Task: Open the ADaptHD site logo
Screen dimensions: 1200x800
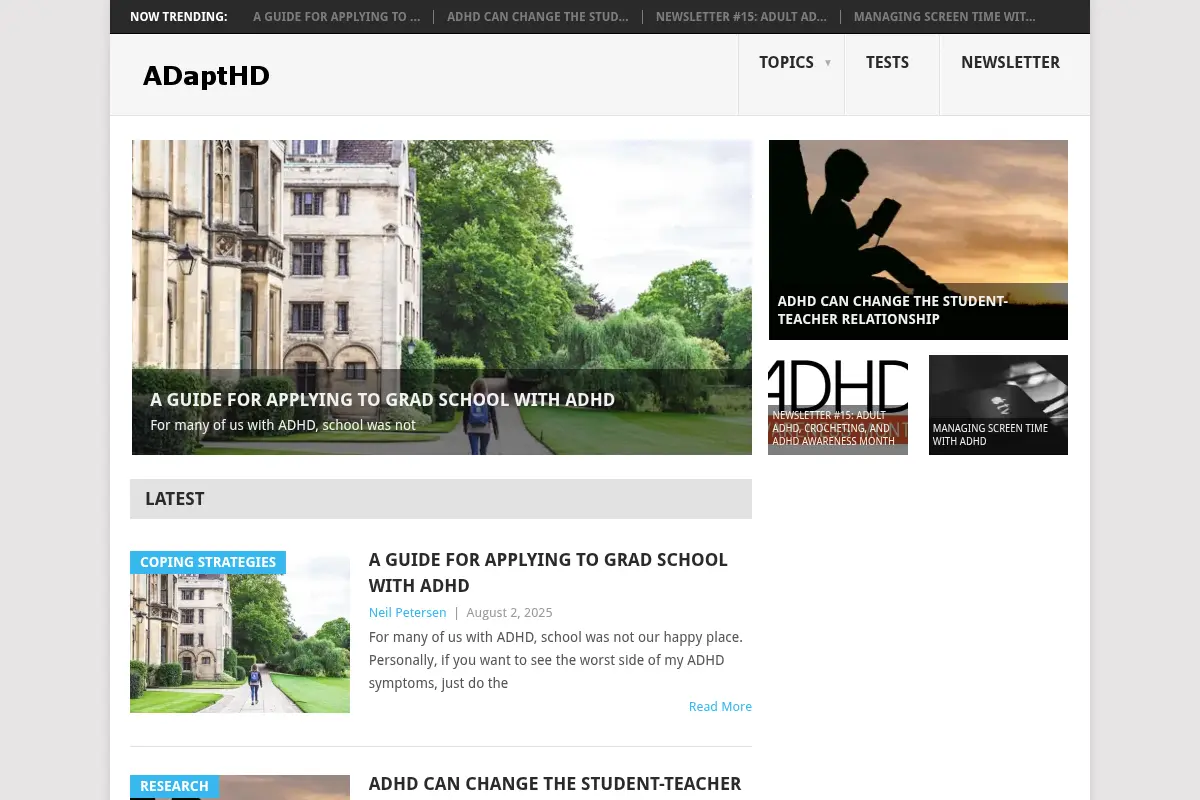Action: (x=206, y=76)
